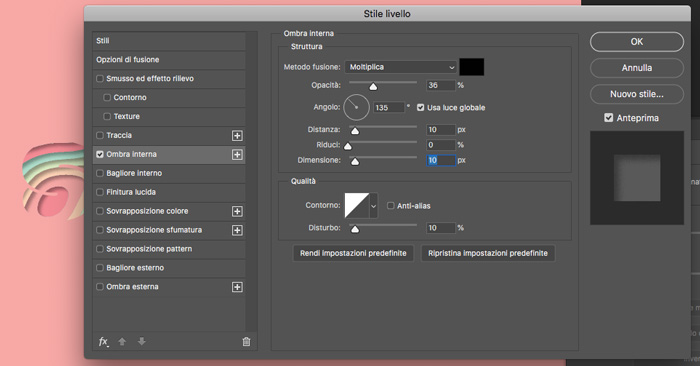Enable the Sovrapposizione sfumatura checkbox
This screenshot has width=700, height=366.
pos(100,230)
